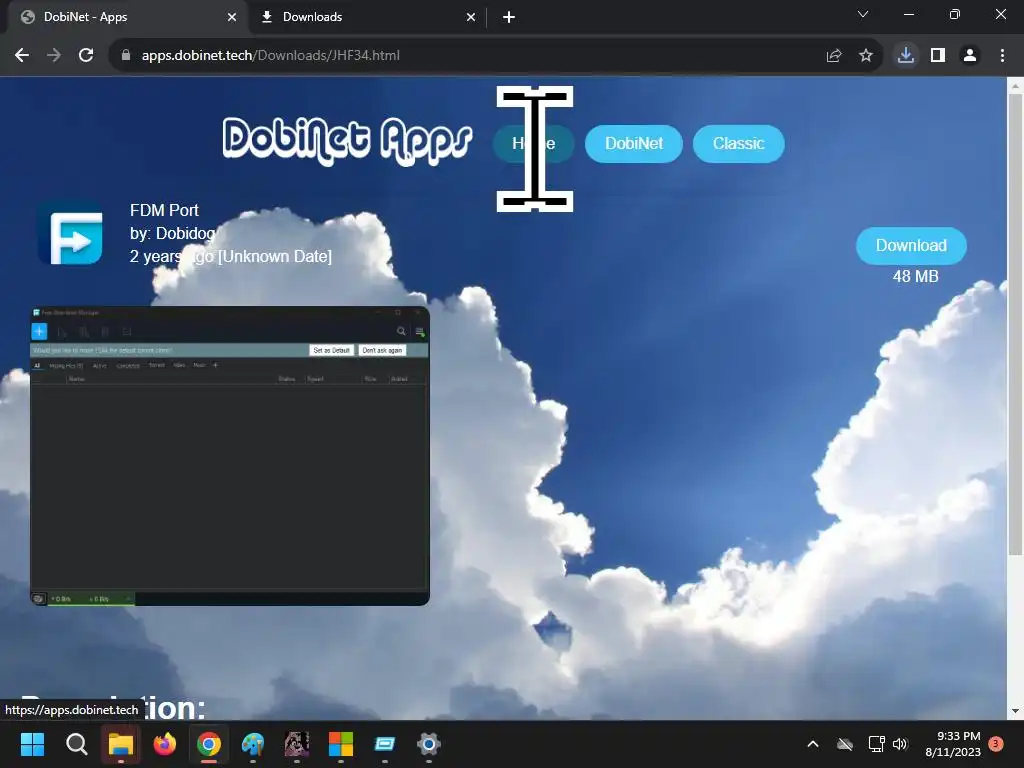Click the OneDrive cloud tray icon
The image size is (1024, 768).
point(845,744)
